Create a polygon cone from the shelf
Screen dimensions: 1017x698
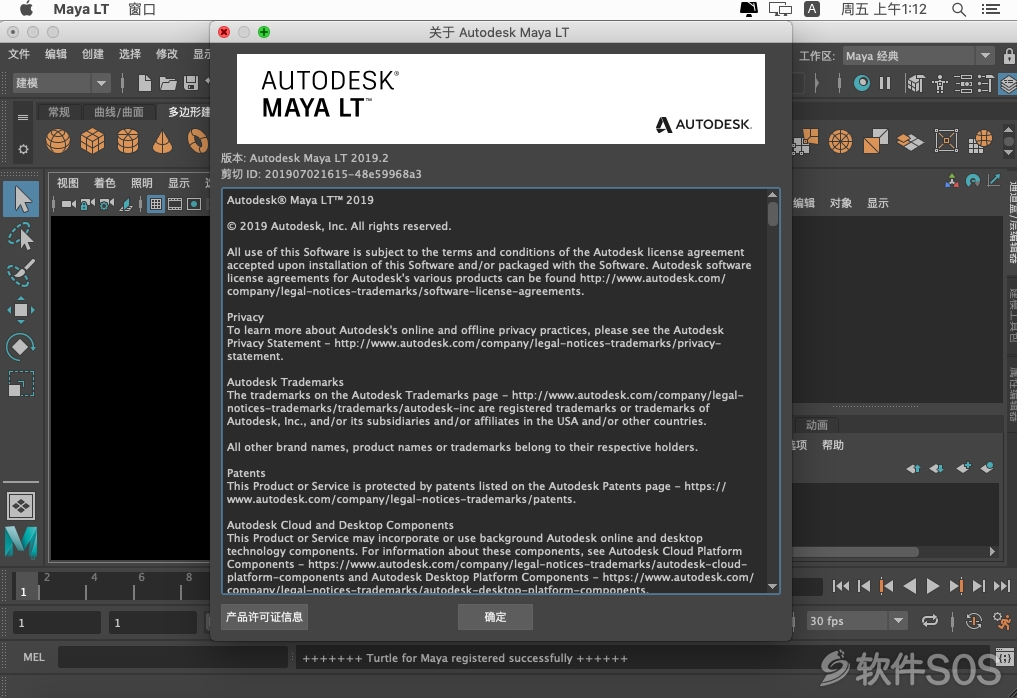point(163,141)
